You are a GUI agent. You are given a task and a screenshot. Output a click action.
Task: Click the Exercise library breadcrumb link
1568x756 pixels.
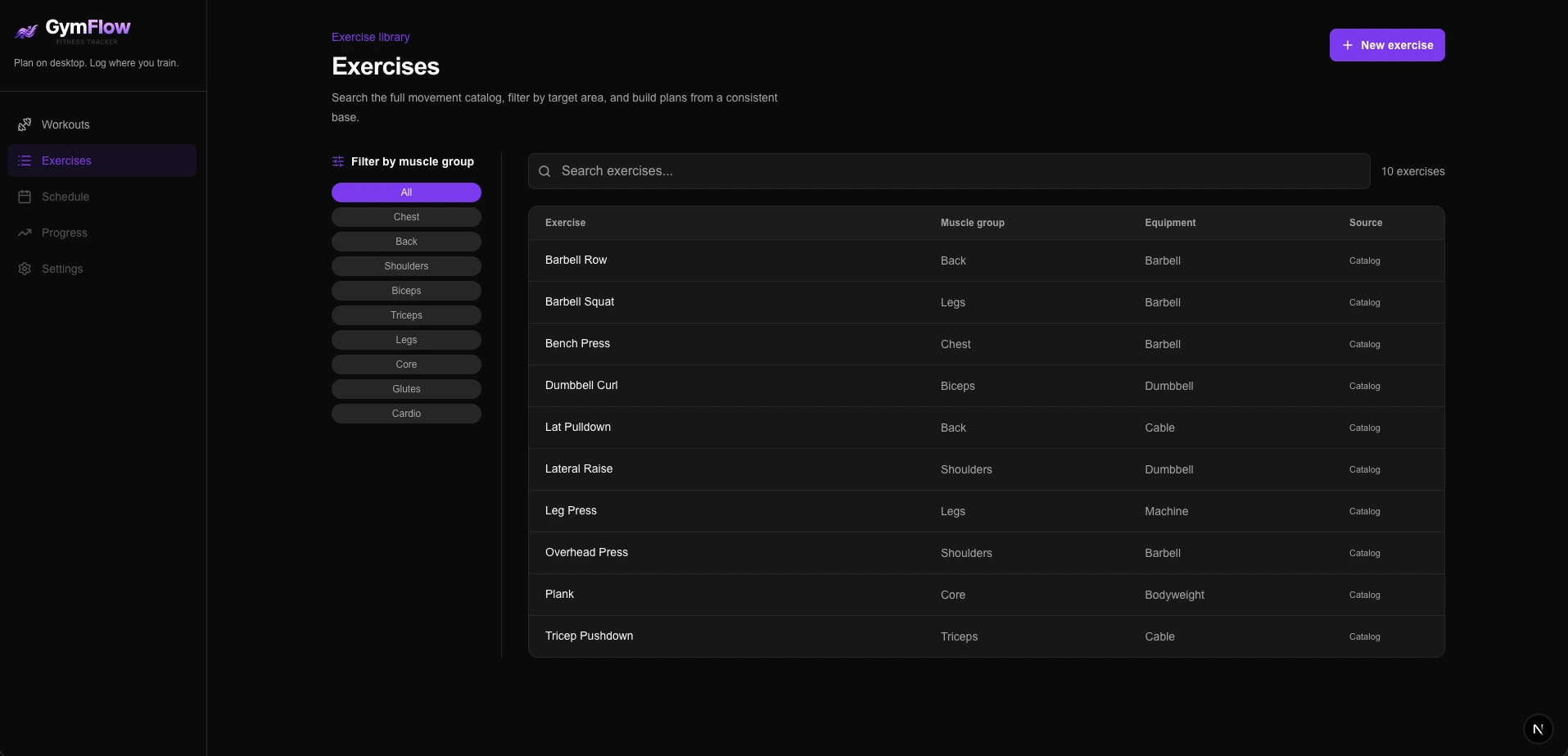(370, 37)
